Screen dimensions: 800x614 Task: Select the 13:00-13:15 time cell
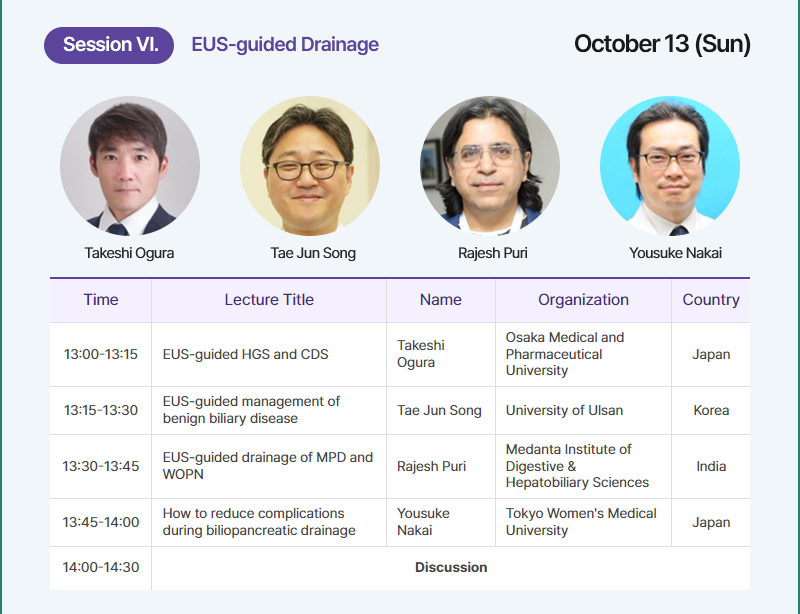point(101,354)
